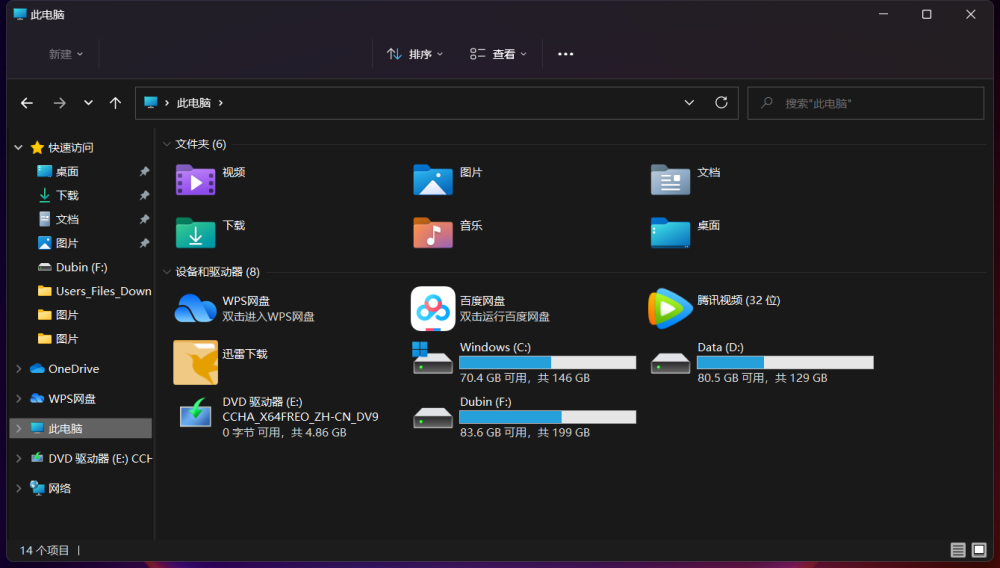1000x568 pixels.
Task: Click '70.4 GB 可用, 共 146 GB' text
Action: pos(525,378)
